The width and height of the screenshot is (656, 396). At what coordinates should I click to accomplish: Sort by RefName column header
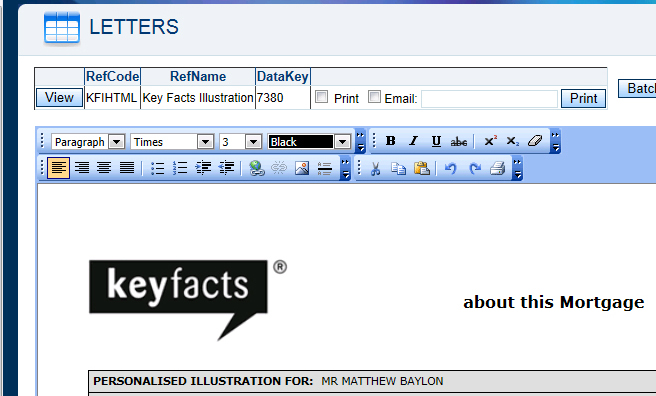tap(198, 77)
